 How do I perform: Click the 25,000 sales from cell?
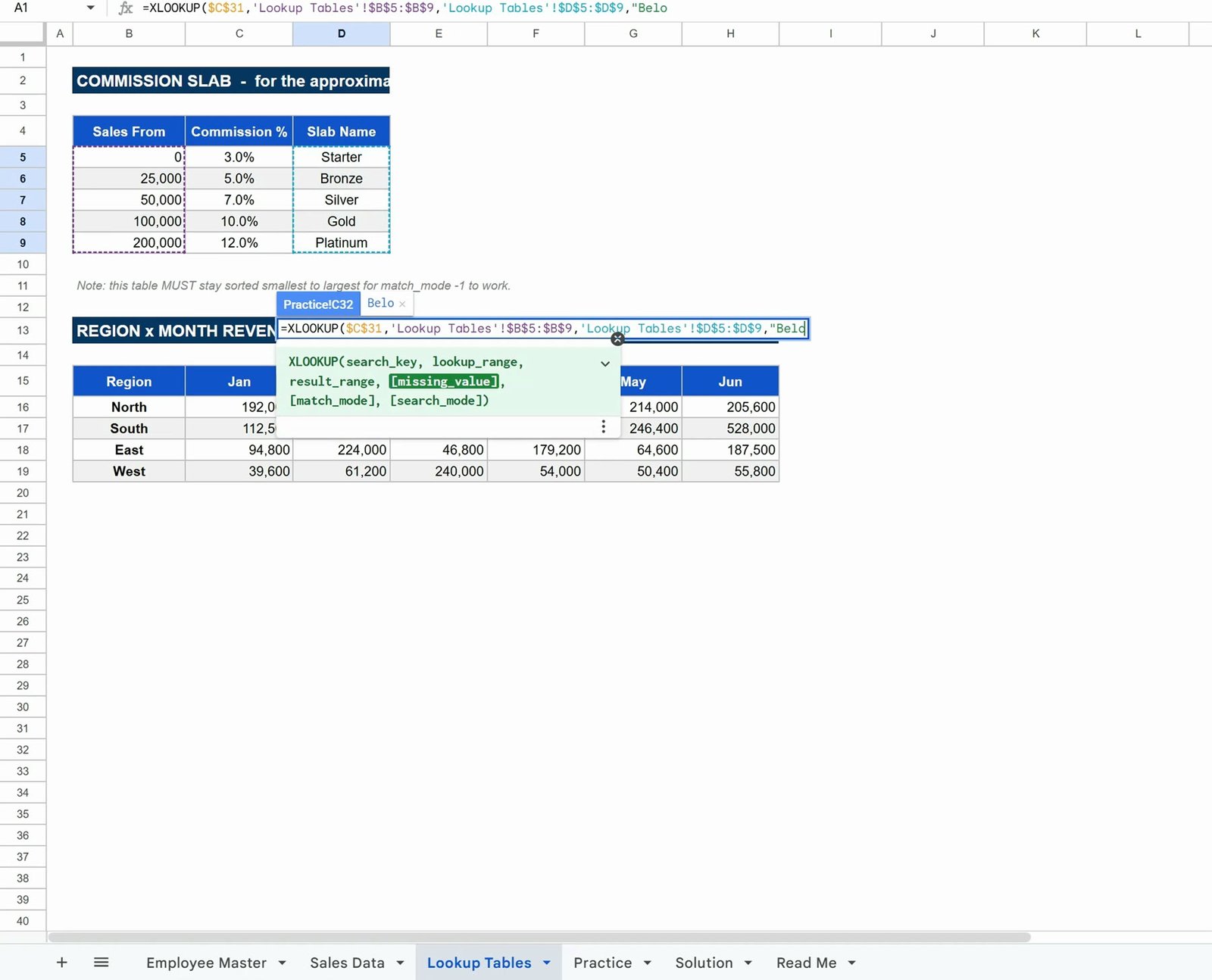[x=129, y=179]
